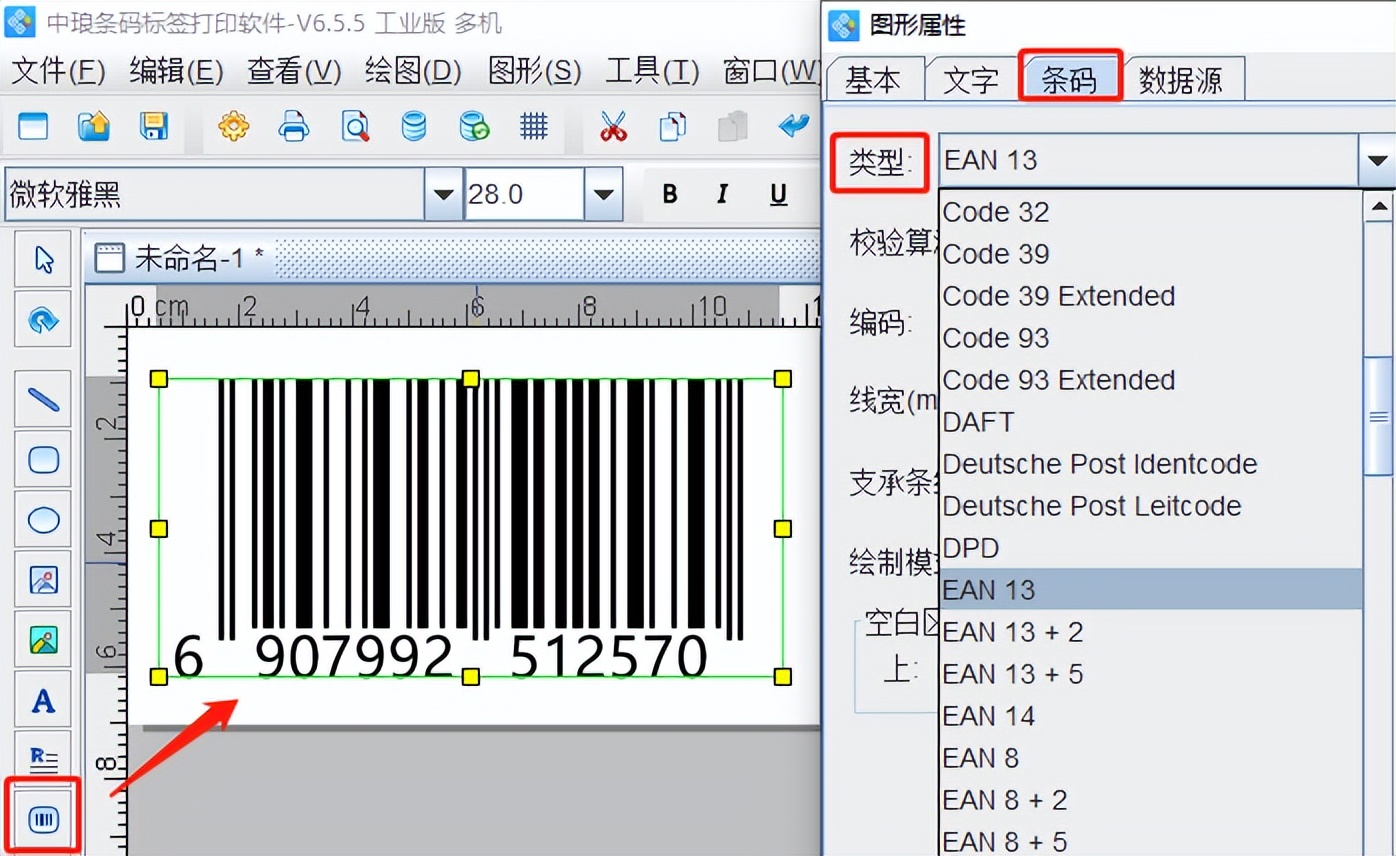Open document settings gear icon
The image size is (1396, 856).
point(233,126)
